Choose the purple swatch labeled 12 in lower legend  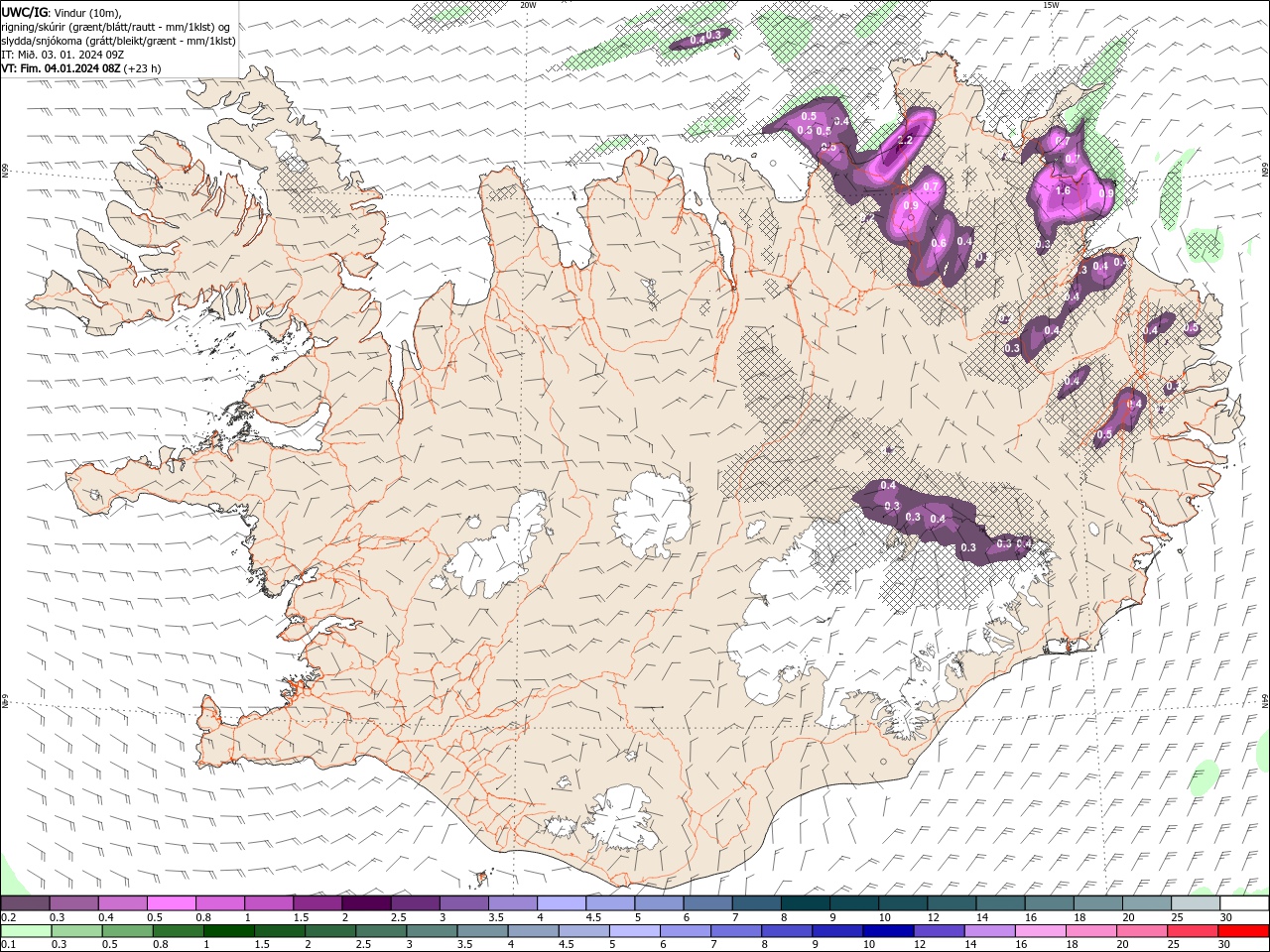pos(939,931)
